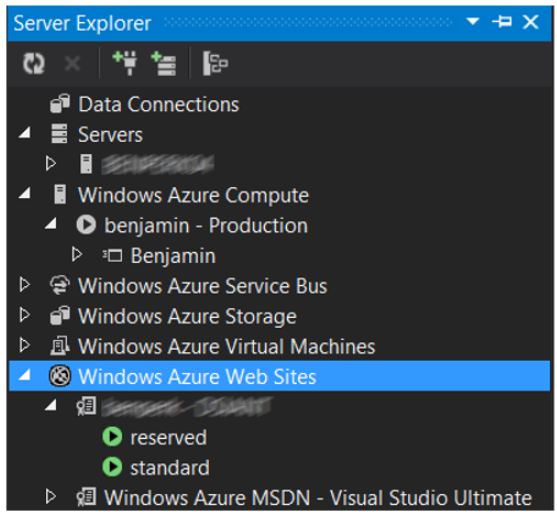Image resolution: width=557 pixels, height=512 pixels.
Task: Click the disabled Stop Refresh icon
Action: [72, 64]
